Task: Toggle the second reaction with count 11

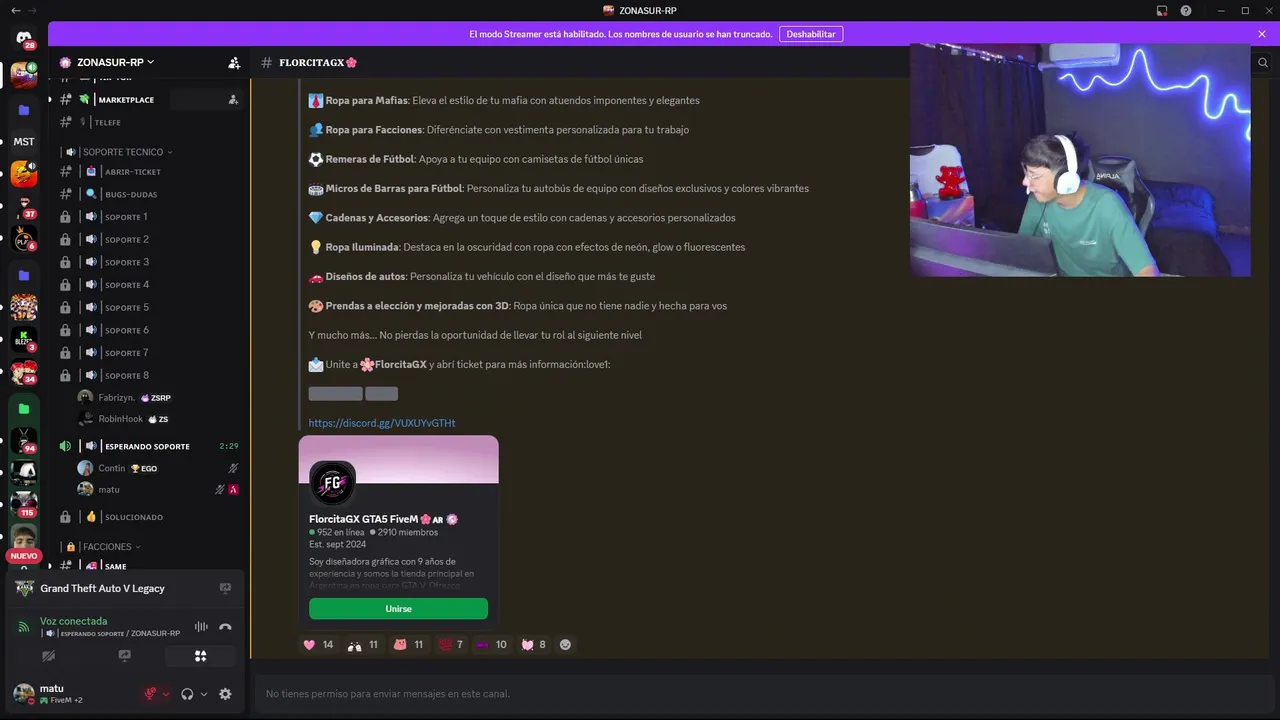Action: (x=363, y=645)
